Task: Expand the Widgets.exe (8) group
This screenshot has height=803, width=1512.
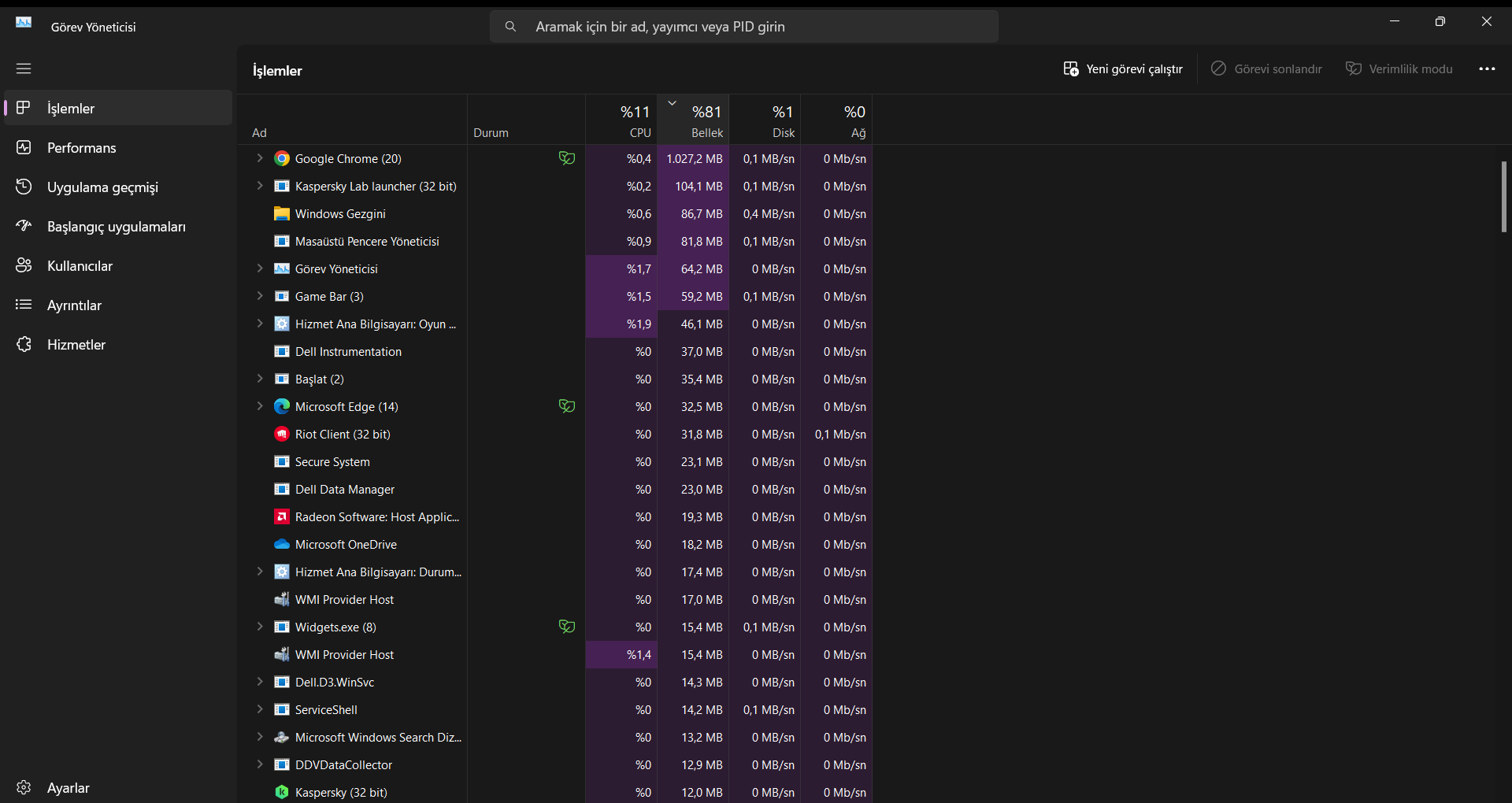Action: tap(260, 627)
